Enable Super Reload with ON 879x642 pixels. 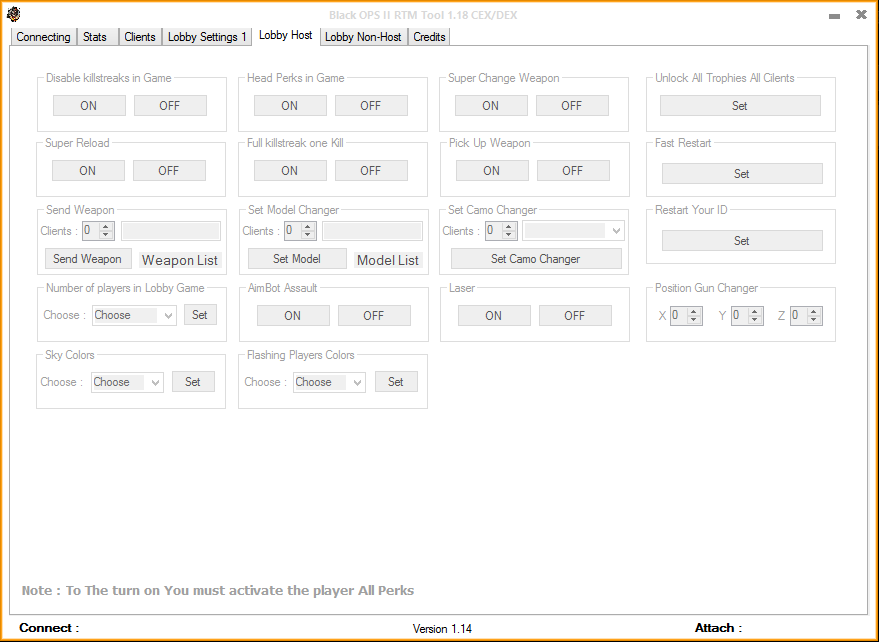click(x=88, y=170)
